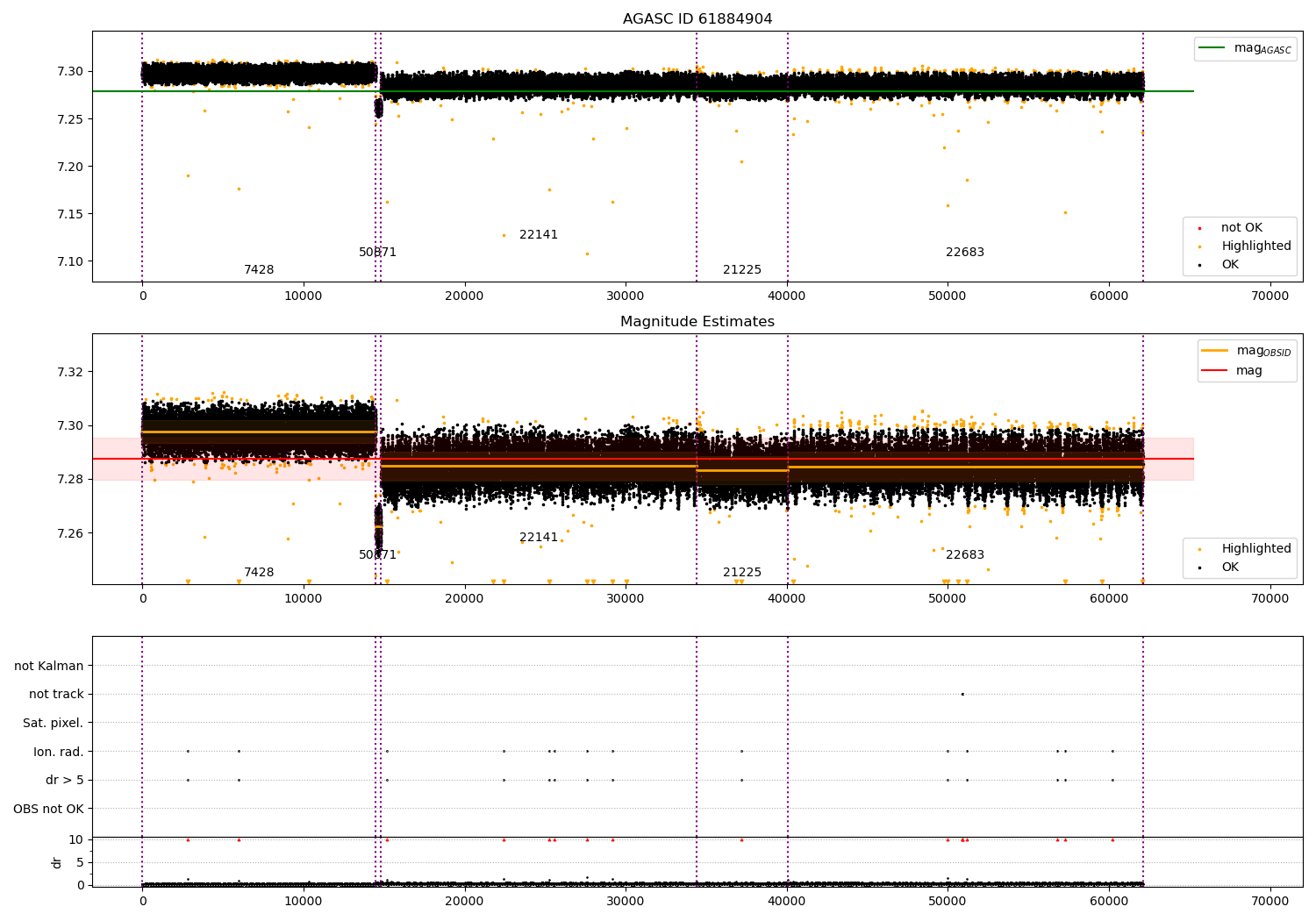Click the 5 tick on the dr axis
Screen dimensions: 1316x921
point(80,862)
